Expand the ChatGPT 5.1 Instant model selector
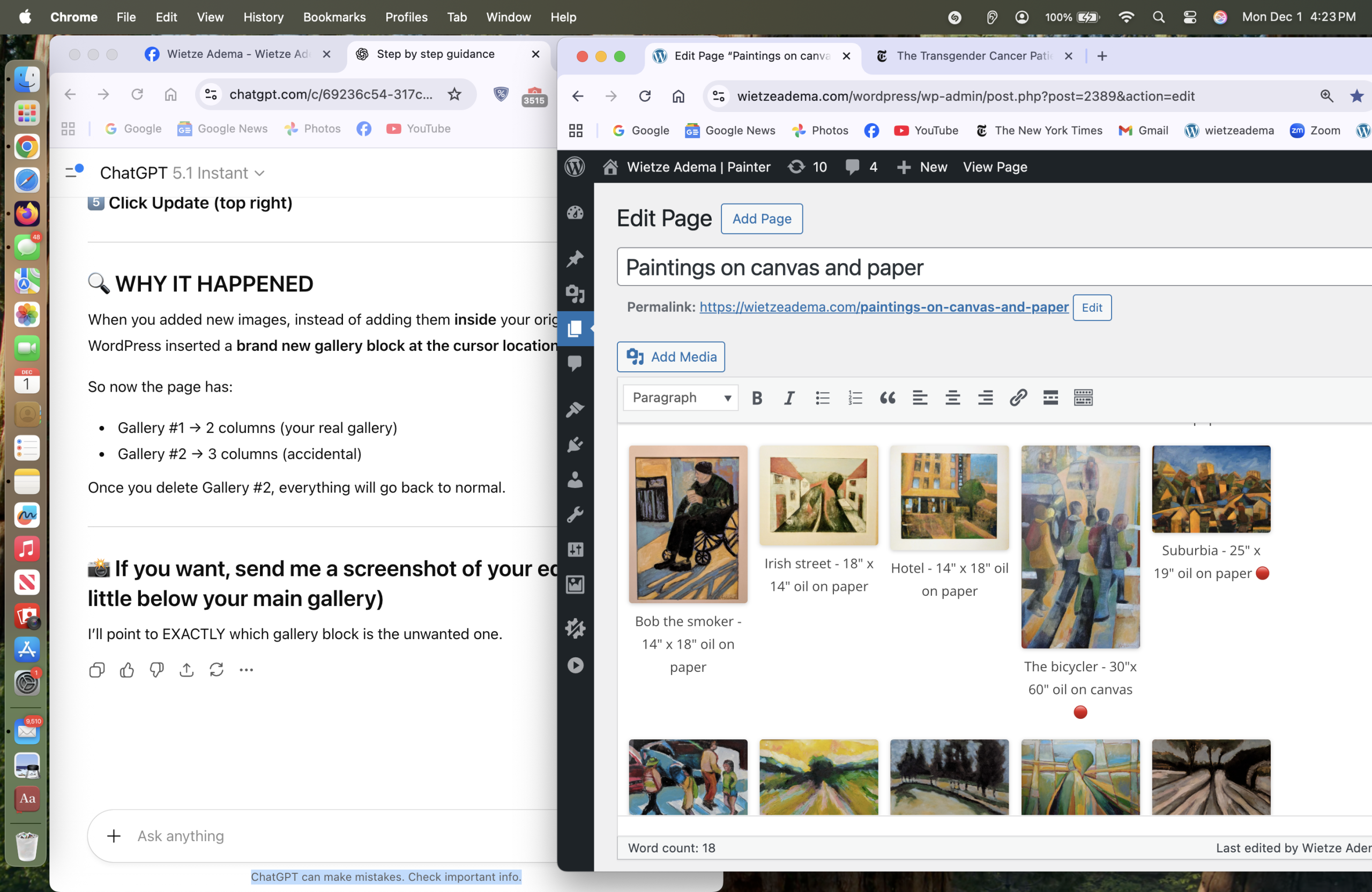Screen dimensions: 1372x892 [182, 173]
